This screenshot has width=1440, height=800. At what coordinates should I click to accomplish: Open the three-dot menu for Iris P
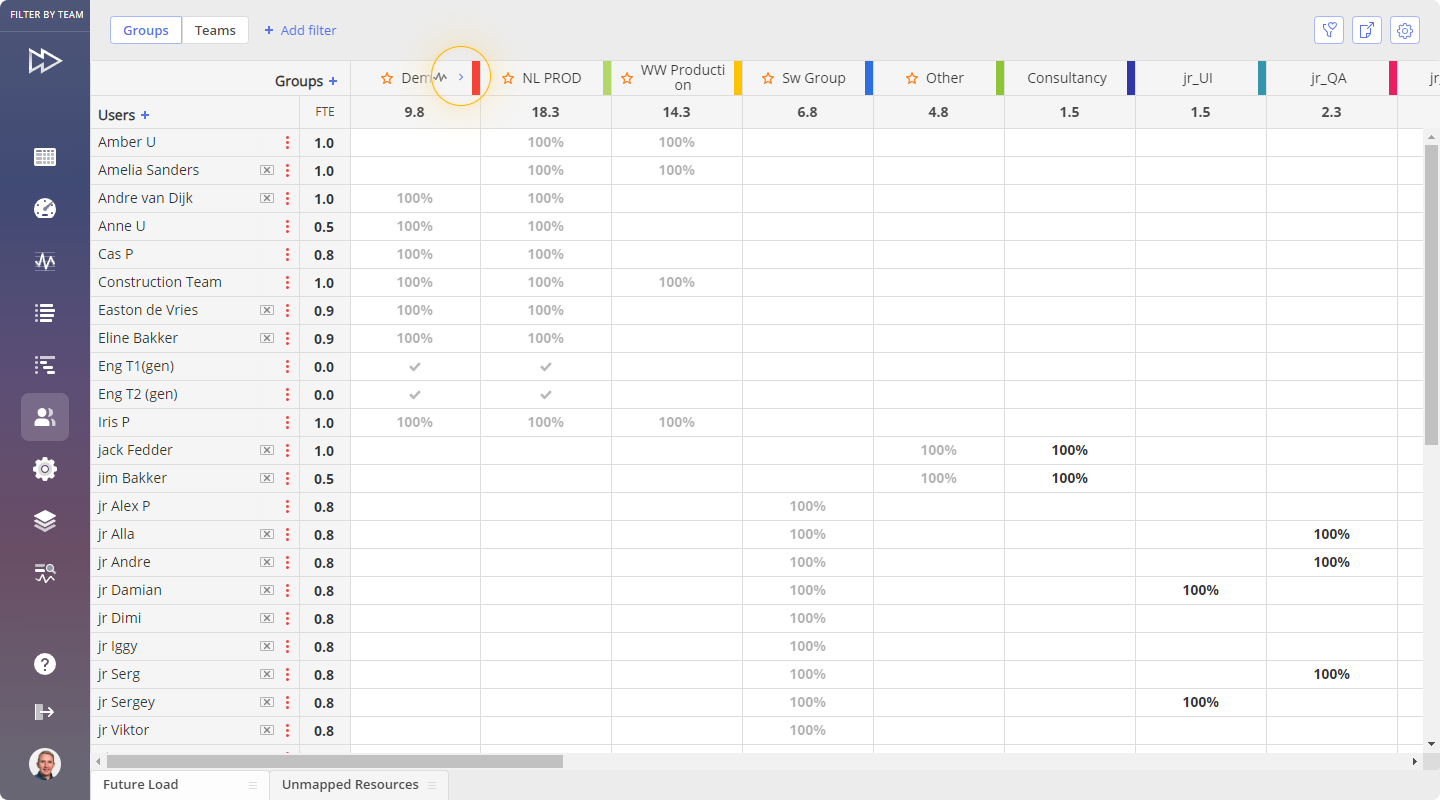click(288, 422)
